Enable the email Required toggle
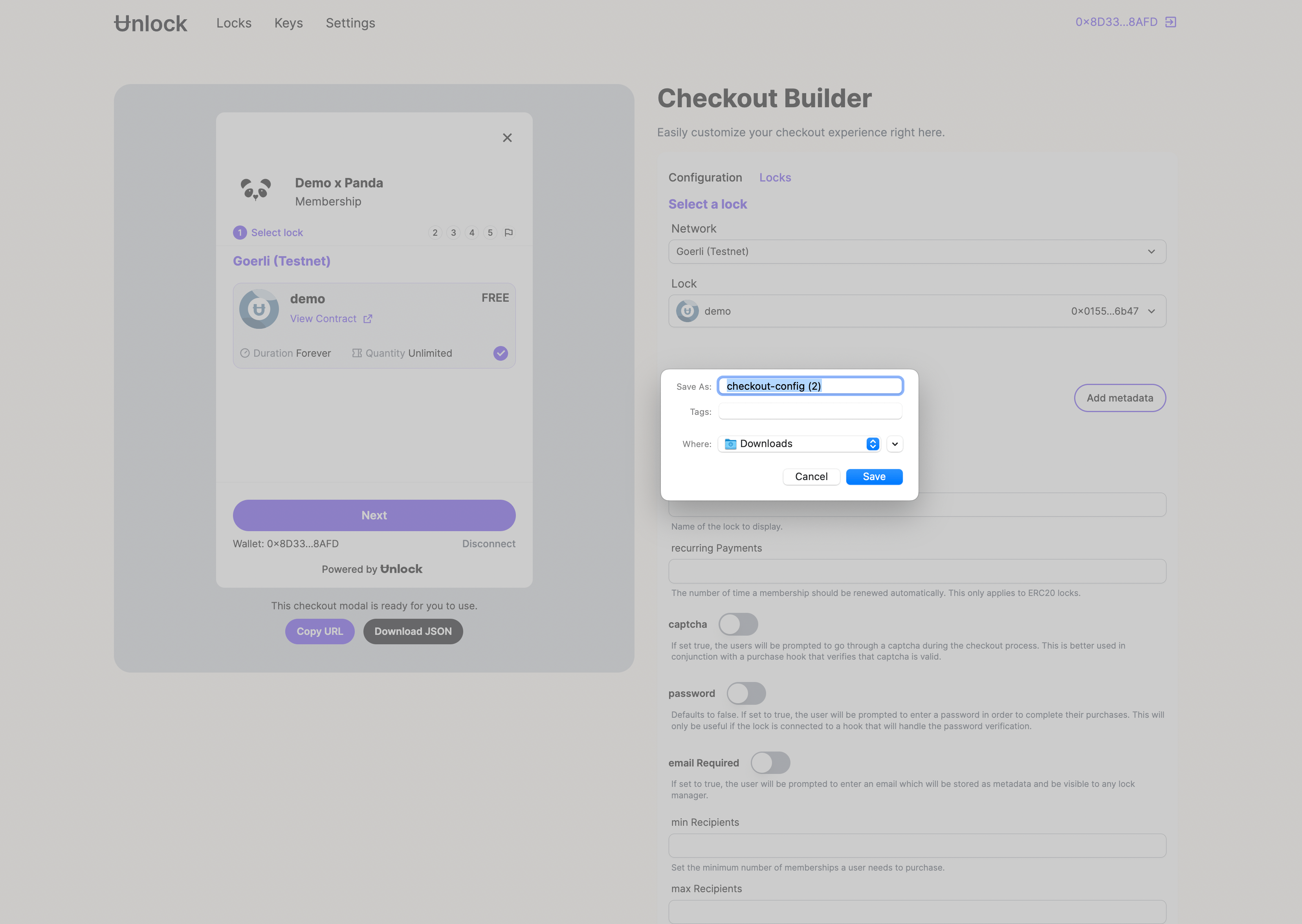This screenshot has height=924, width=1302. [x=770, y=762]
